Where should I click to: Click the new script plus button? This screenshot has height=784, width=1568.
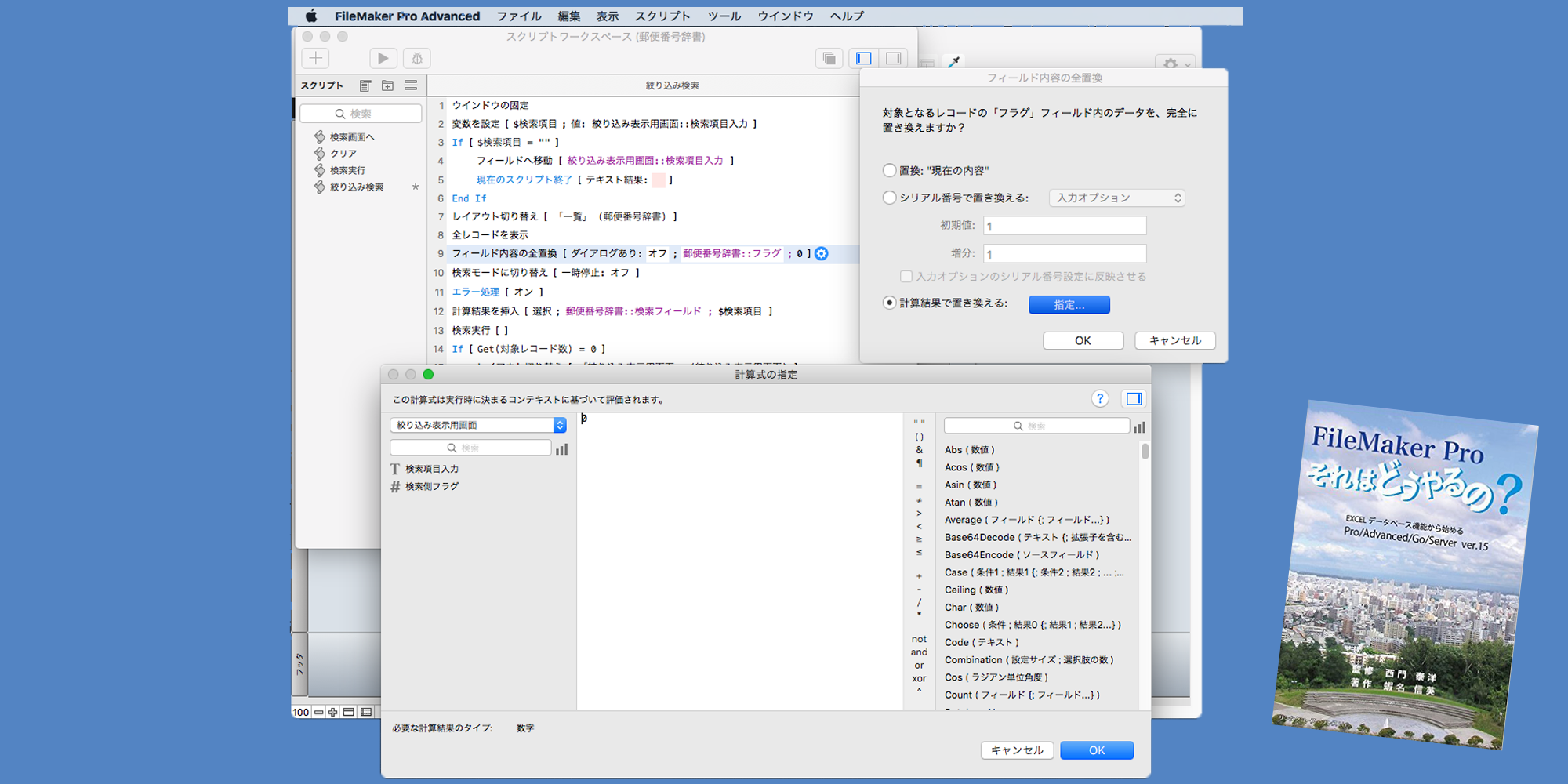tap(315, 58)
